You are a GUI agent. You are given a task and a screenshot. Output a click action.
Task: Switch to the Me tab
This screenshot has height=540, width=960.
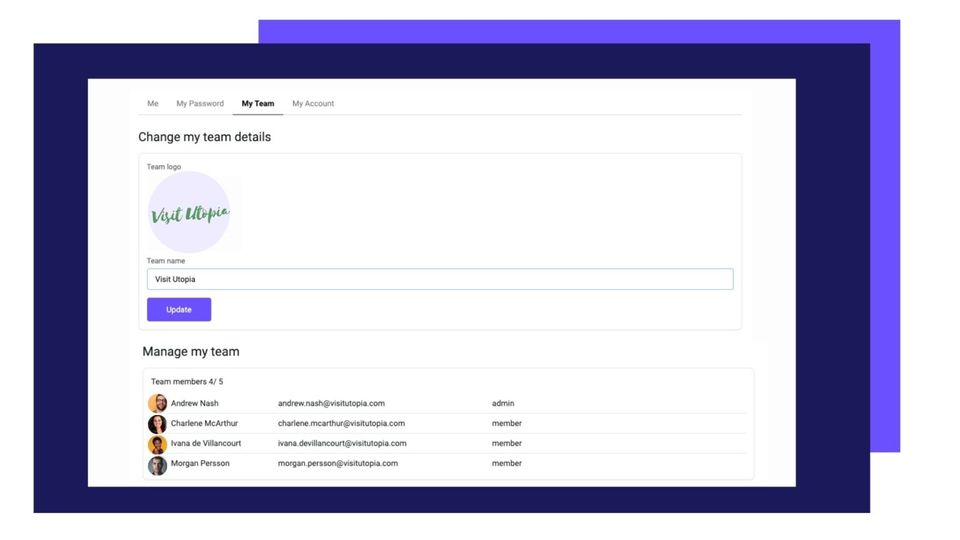pyautogui.click(x=152, y=103)
